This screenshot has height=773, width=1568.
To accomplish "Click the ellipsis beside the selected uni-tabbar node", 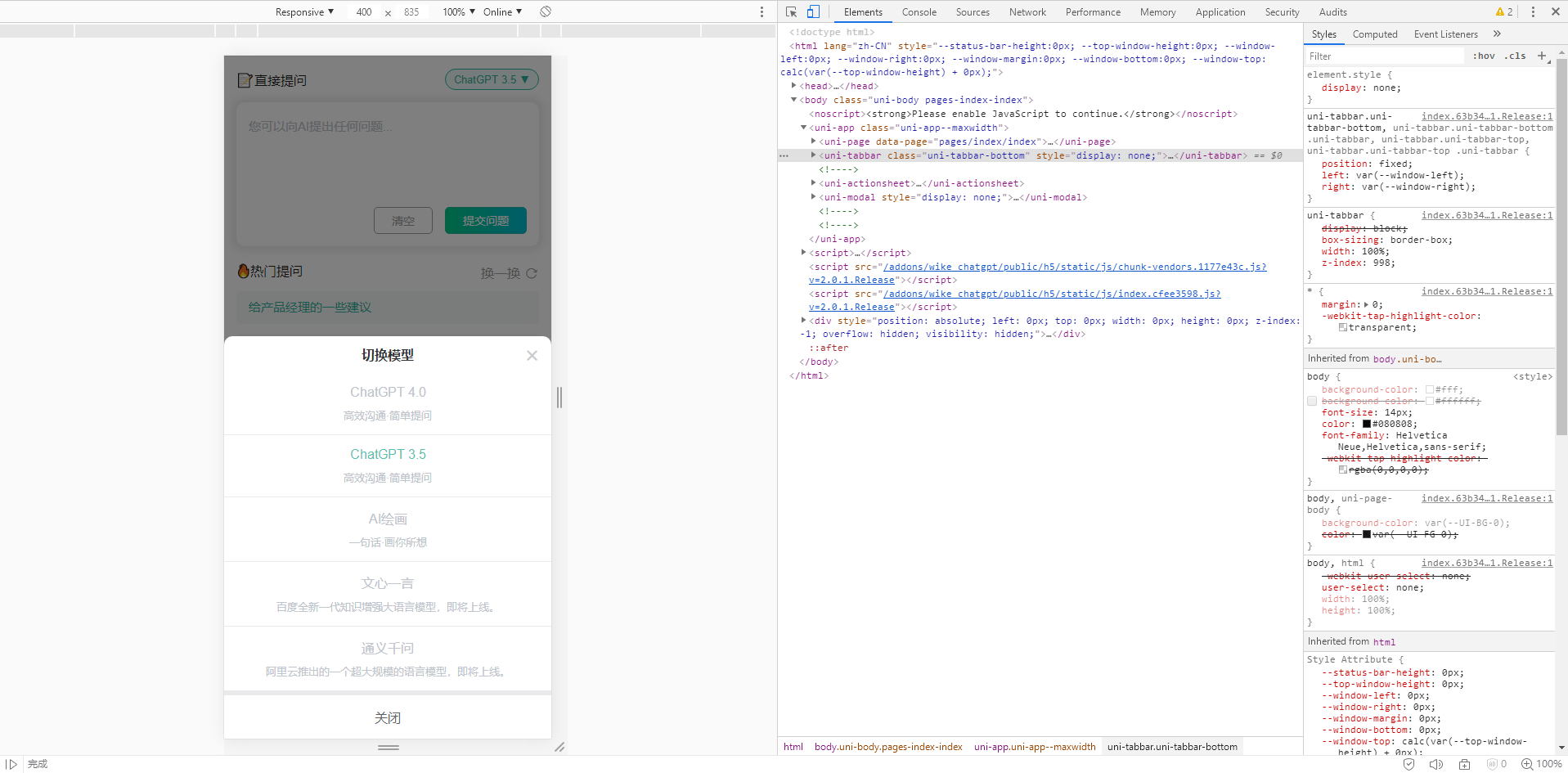I will (784, 155).
